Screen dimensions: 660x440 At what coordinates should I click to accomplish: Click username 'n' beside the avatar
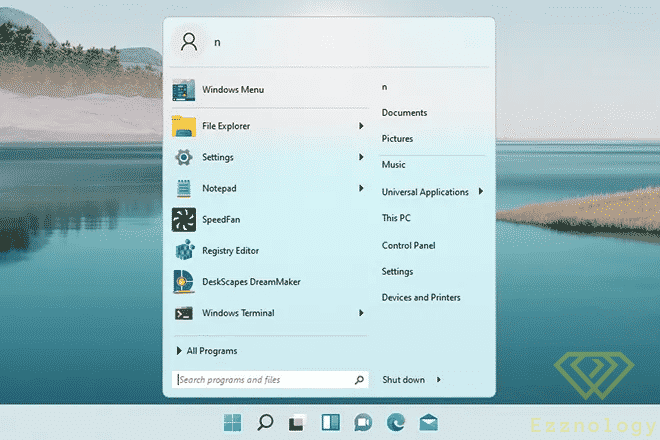(x=217, y=43)
